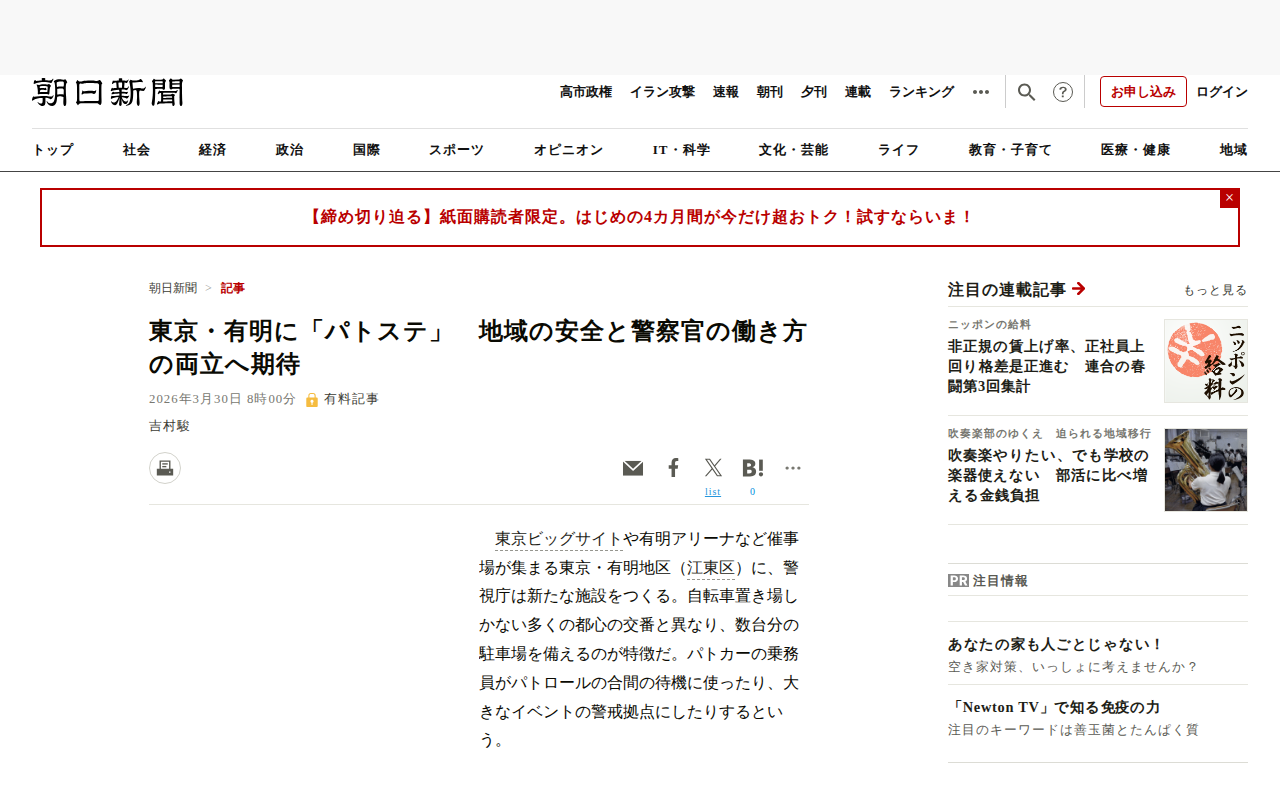Select the 国際 navigation tab
The image size is (1280, 800).
point(366,150)
